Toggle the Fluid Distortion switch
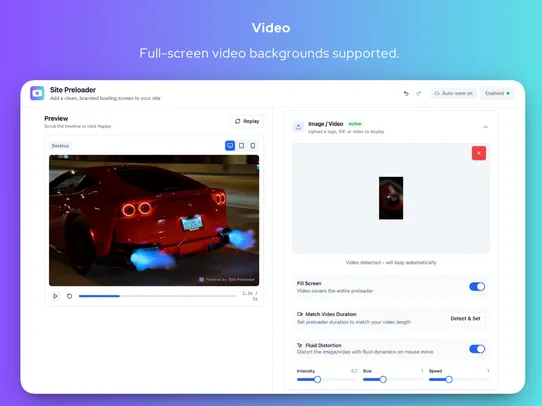Image resolution: width=542 pixels, height=406 pixels. (477, 349)
